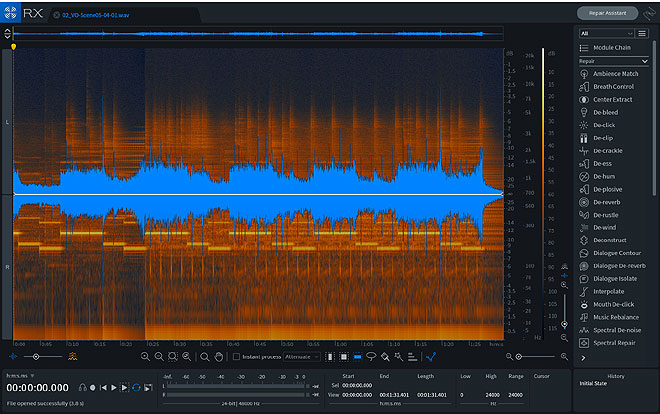Click Find Similar harmonics tool icon
Image resolution: width=660 pixels, height=414 pixels.
coord(412,357)
